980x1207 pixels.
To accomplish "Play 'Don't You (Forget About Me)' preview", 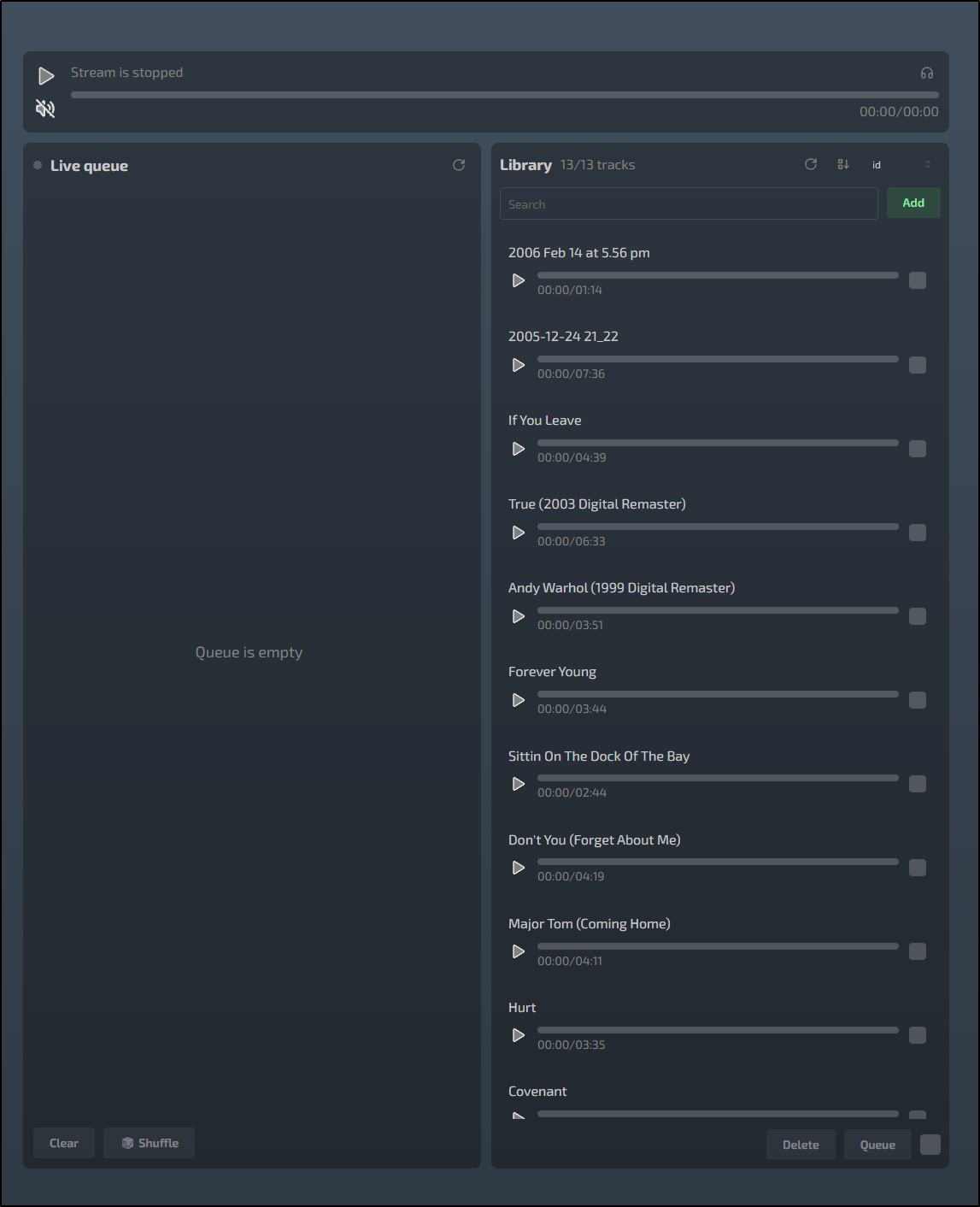I will tap(519, 868).
